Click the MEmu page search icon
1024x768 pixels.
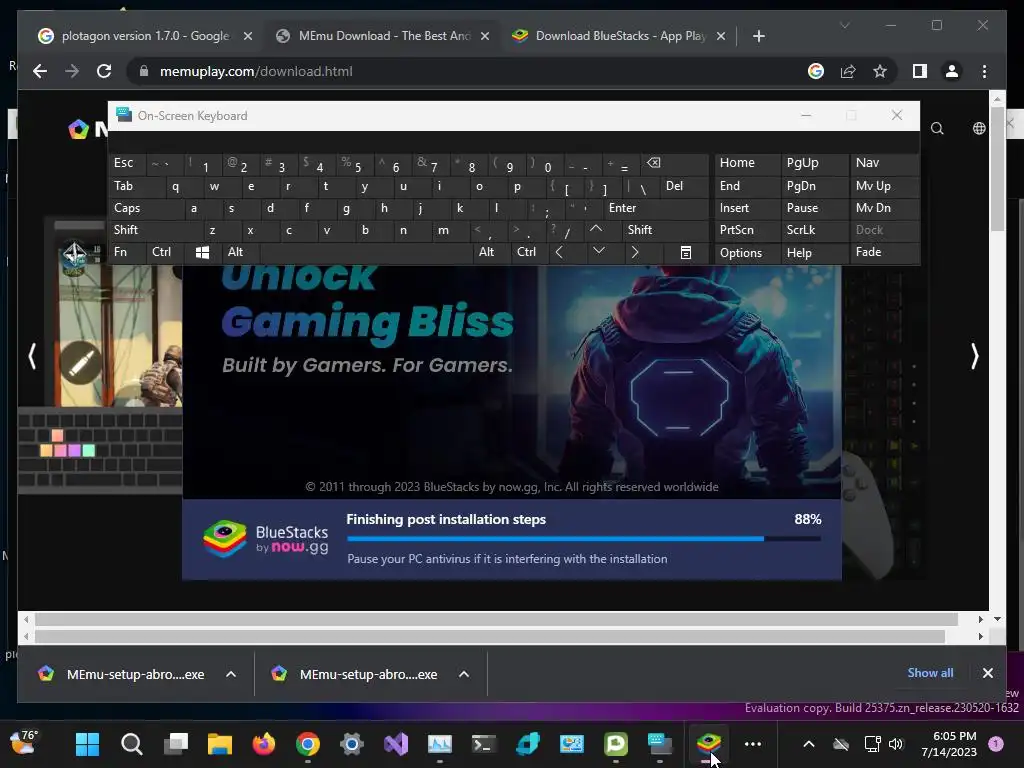click(937, 129)
